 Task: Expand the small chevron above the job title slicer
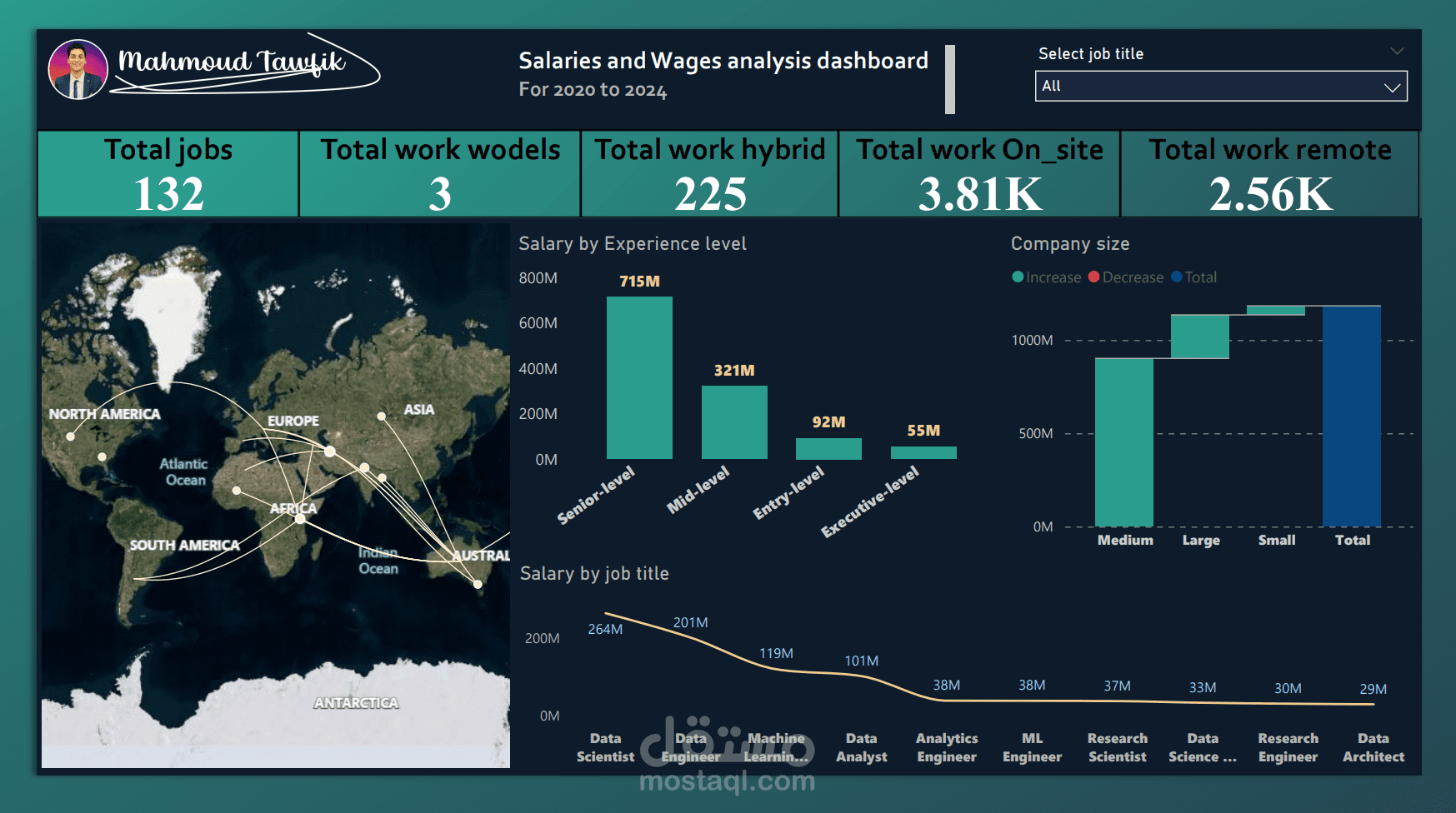click(x=1398, y=51)
